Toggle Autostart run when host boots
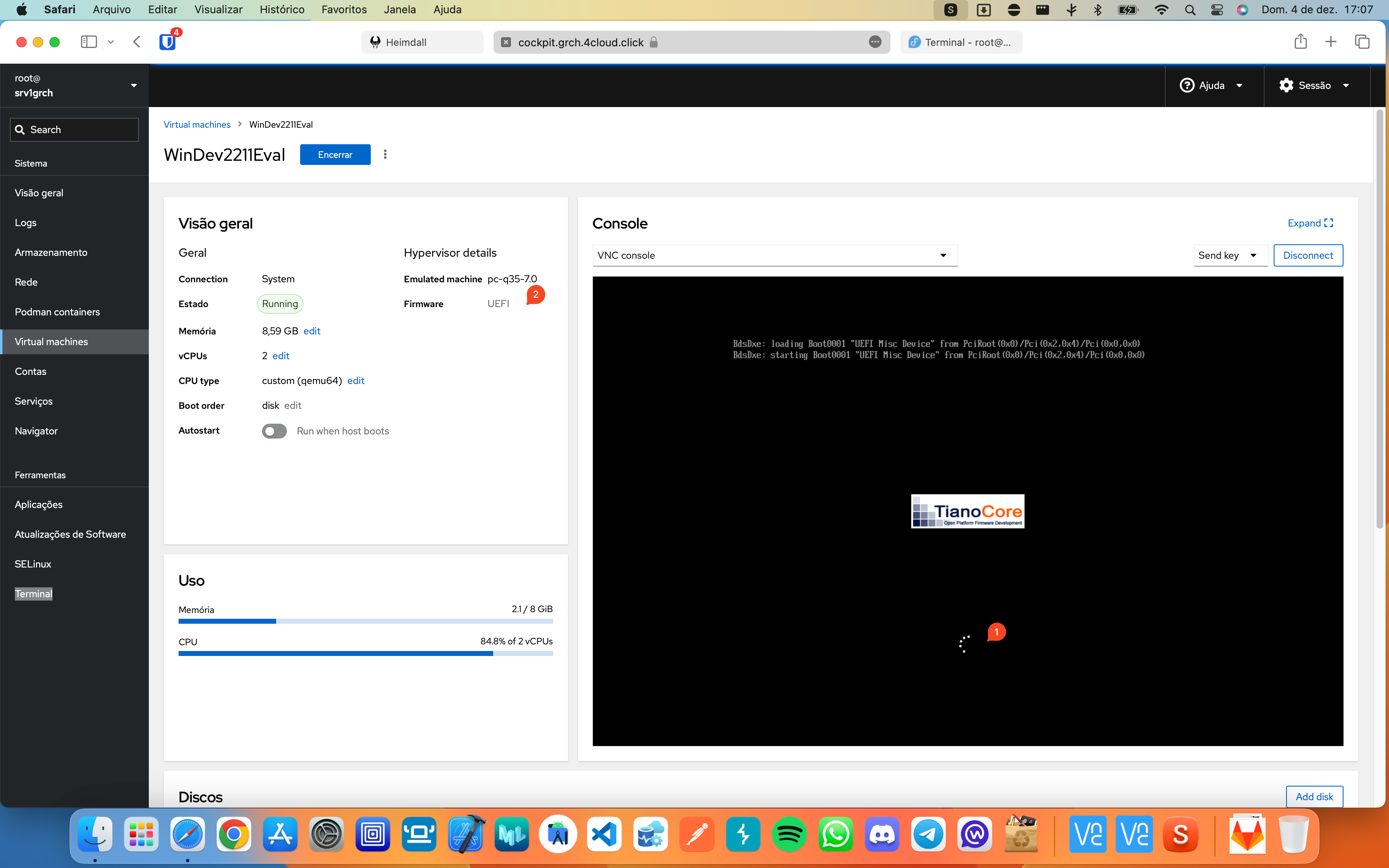1389x868 pixels. [274, 431]
